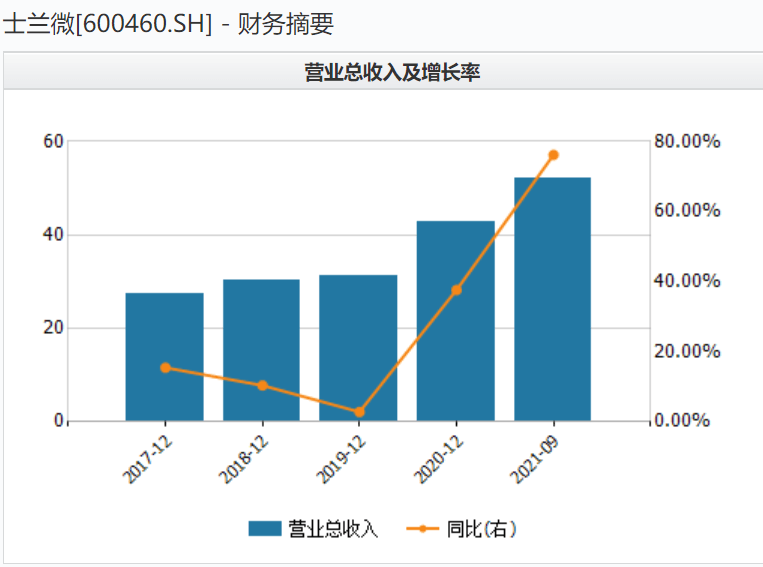Click the 2019-12 x-axis label
This screenshot has width=763, height=567.
coord(341,459)
